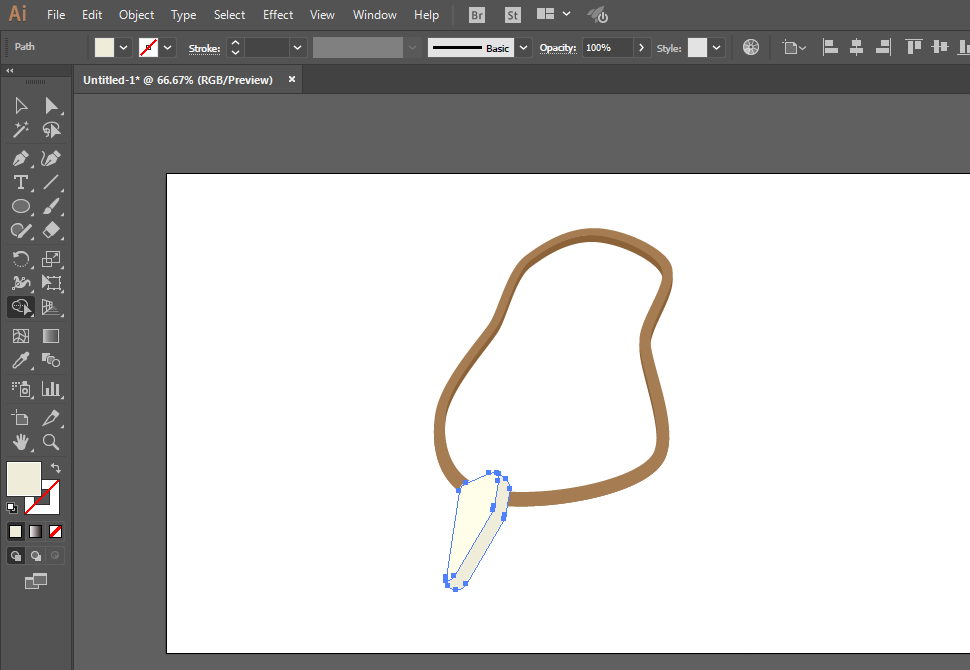This screenshot has height=670, width=970.
Task: Choose the Lasso tool
Action: (x=51, y=130)
